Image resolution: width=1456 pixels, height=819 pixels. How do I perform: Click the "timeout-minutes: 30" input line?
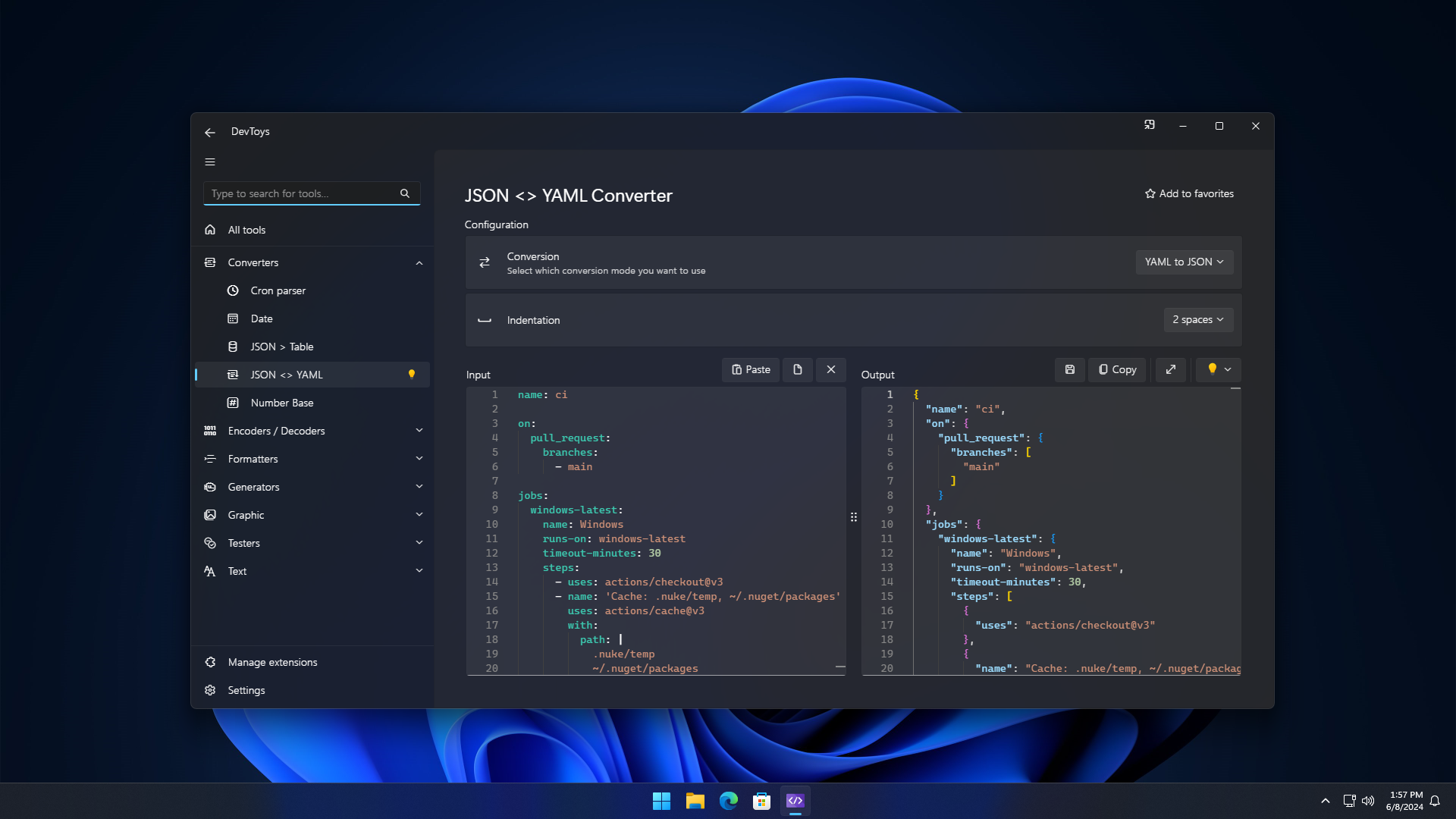[602, 554]
